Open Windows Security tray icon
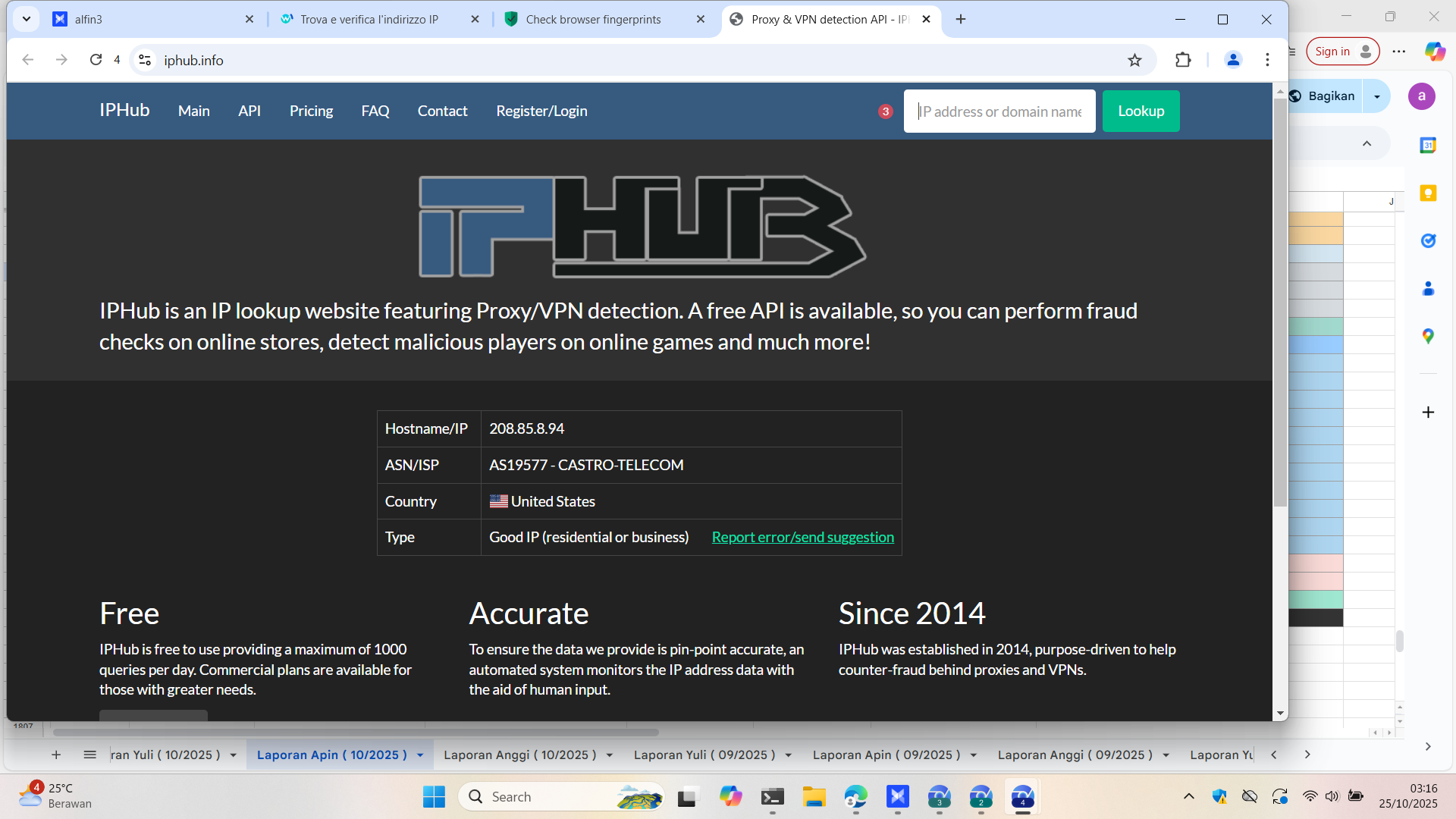The width and height of the screenshot is (1456, 819). click(1219, 796)
